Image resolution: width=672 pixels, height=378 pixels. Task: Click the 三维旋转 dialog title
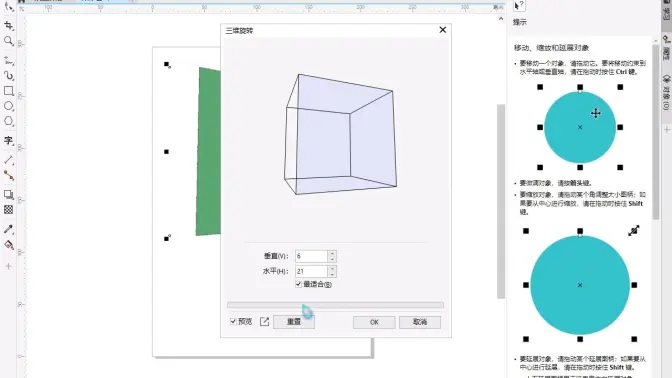pyautogui.click(x=240, y=30)
